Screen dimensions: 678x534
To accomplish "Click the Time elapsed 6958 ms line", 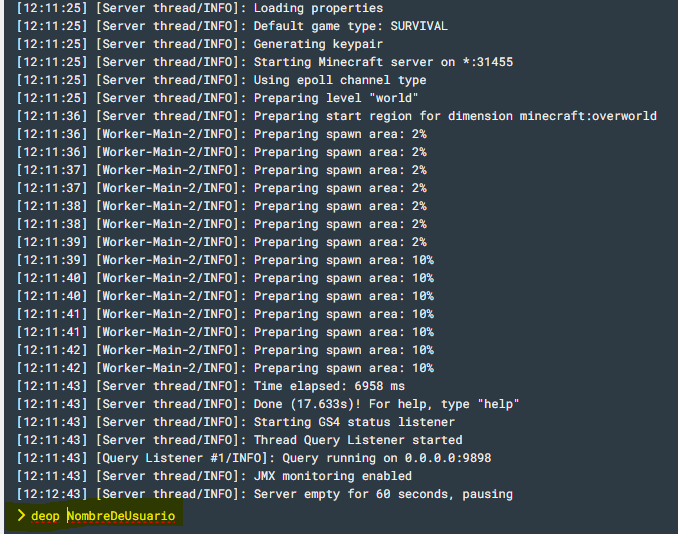I will tap(211, 386).
